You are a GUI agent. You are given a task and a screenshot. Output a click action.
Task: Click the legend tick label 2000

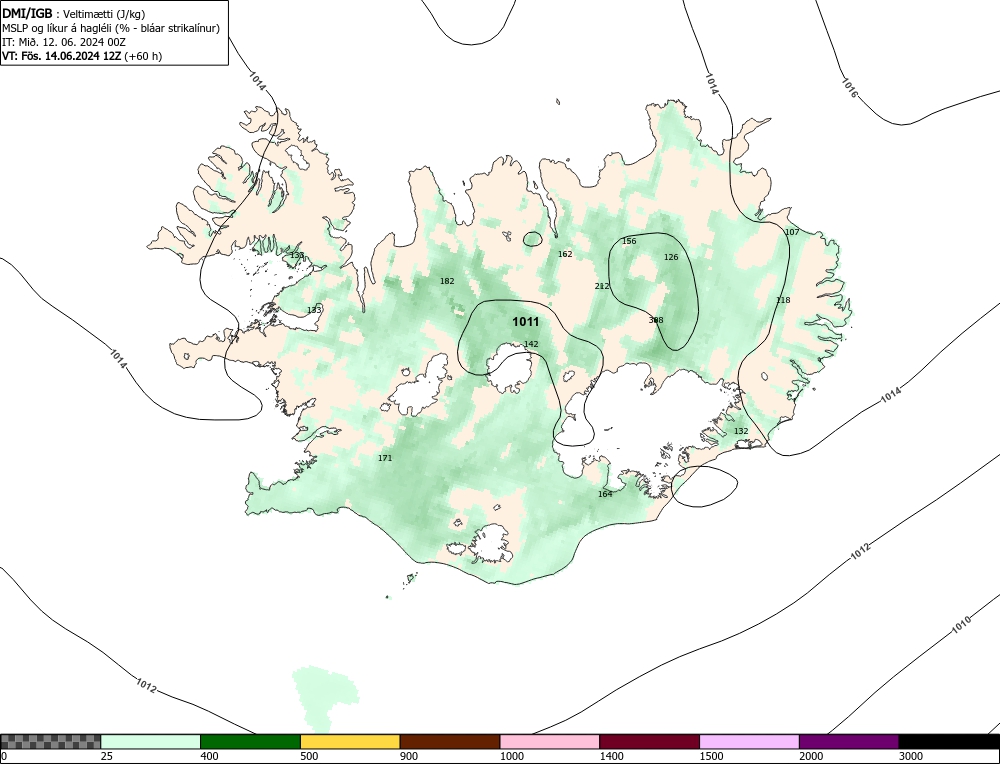pyautogui.click(x=811, y=757)
